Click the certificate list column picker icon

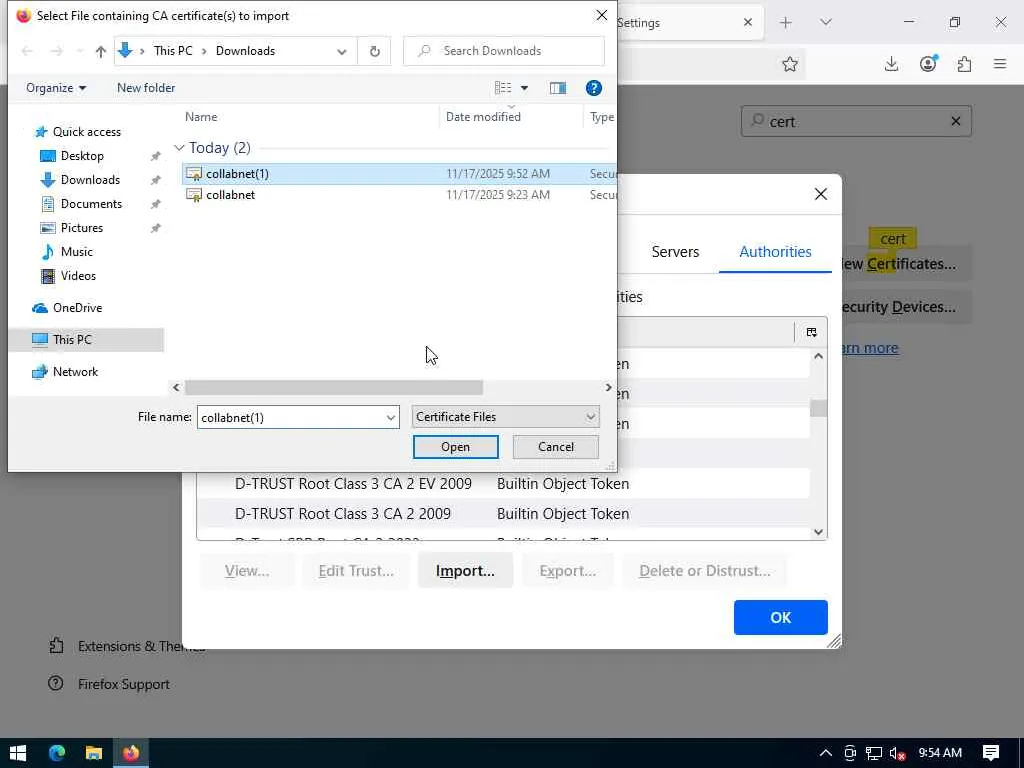point(811,332)
